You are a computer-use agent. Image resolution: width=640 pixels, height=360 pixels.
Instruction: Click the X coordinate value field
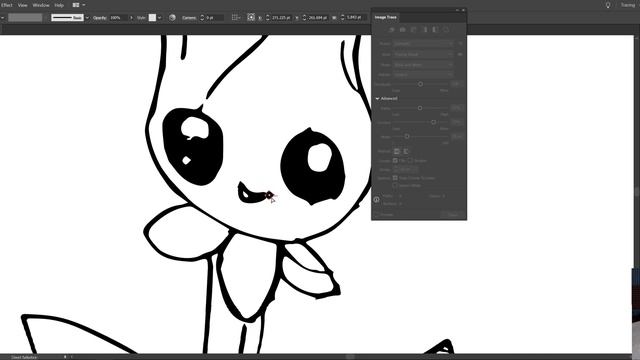[281, 18]
